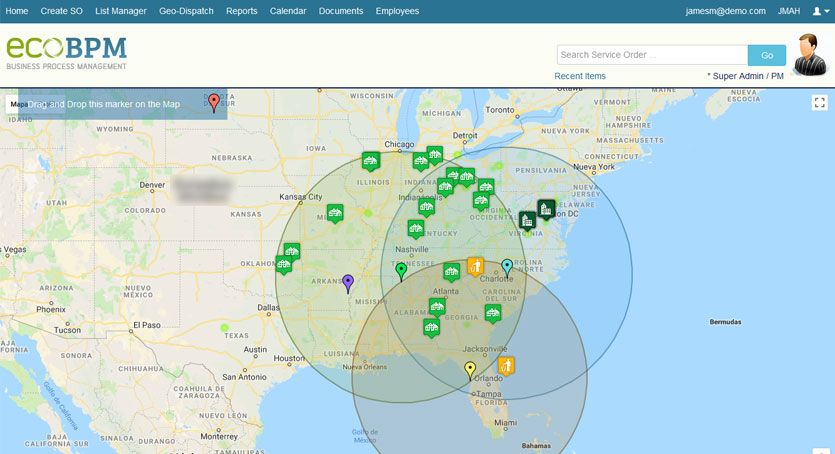The image size is (835, 454).
Task: Open the Home menu item
Action: pyautogui.click(x=17, y=11)
